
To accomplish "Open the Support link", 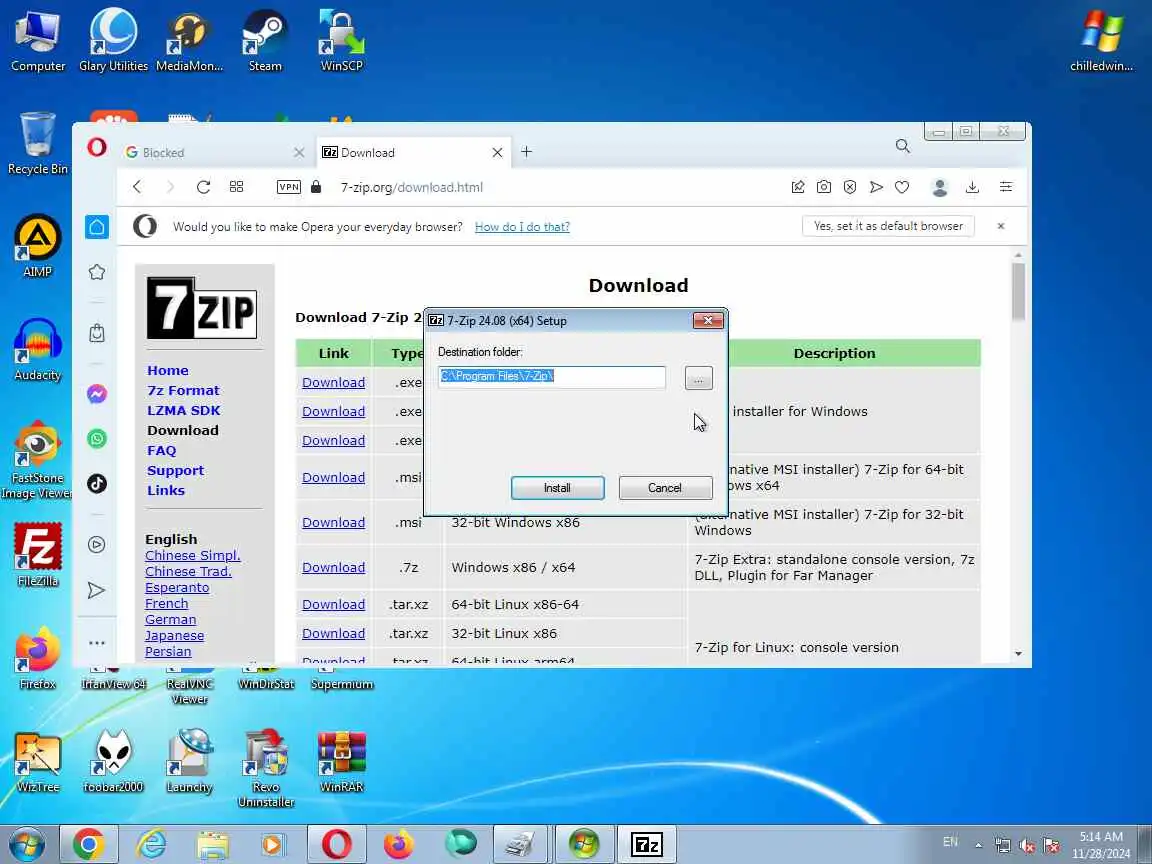I will (176, 470).
